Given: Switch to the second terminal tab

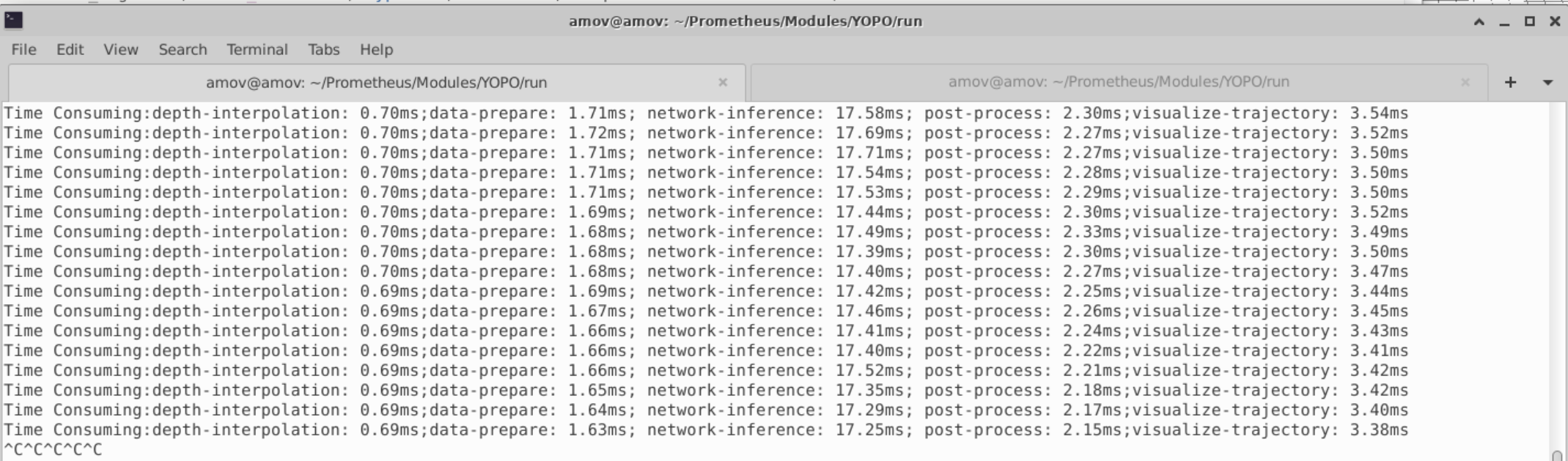Looking at the screenshot, I should [1119, 82].
